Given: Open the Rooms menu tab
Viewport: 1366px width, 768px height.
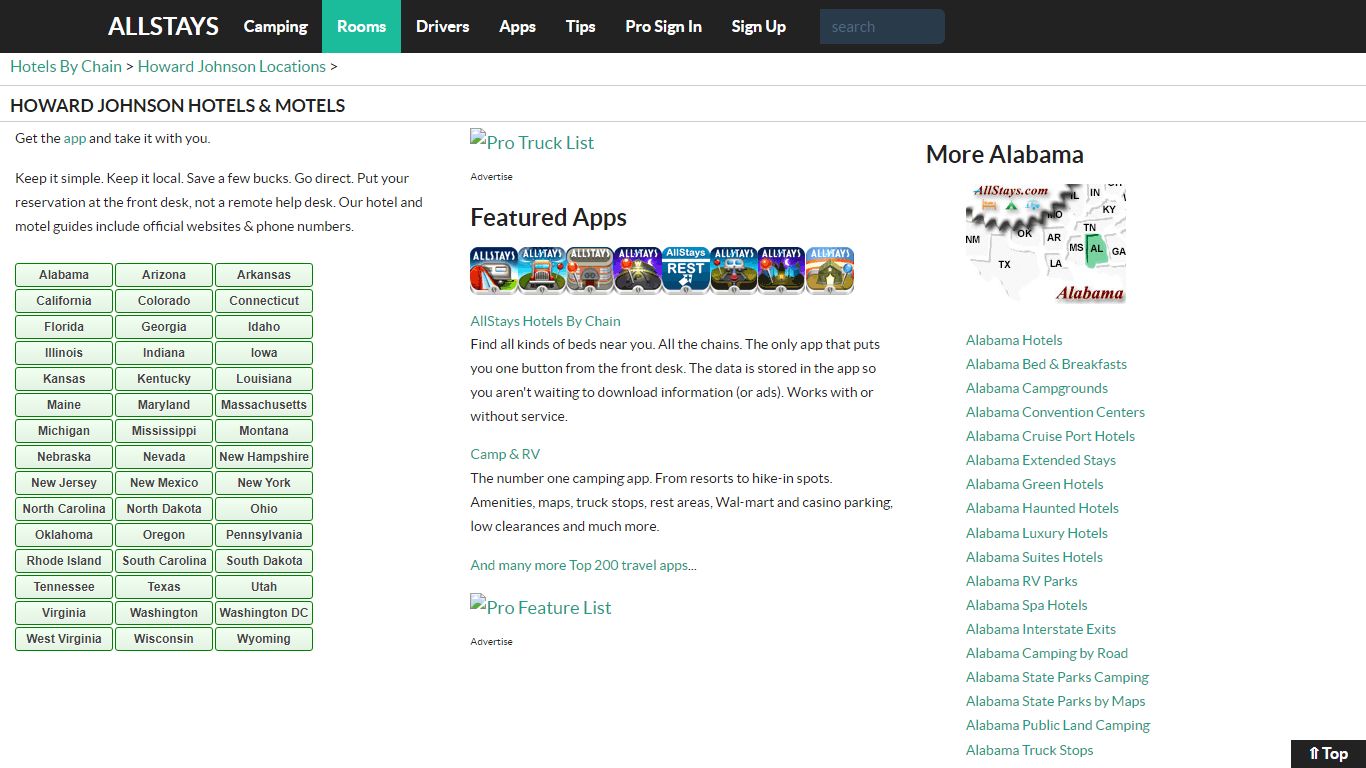Looking at the screenshot, I should coord(361,27).
